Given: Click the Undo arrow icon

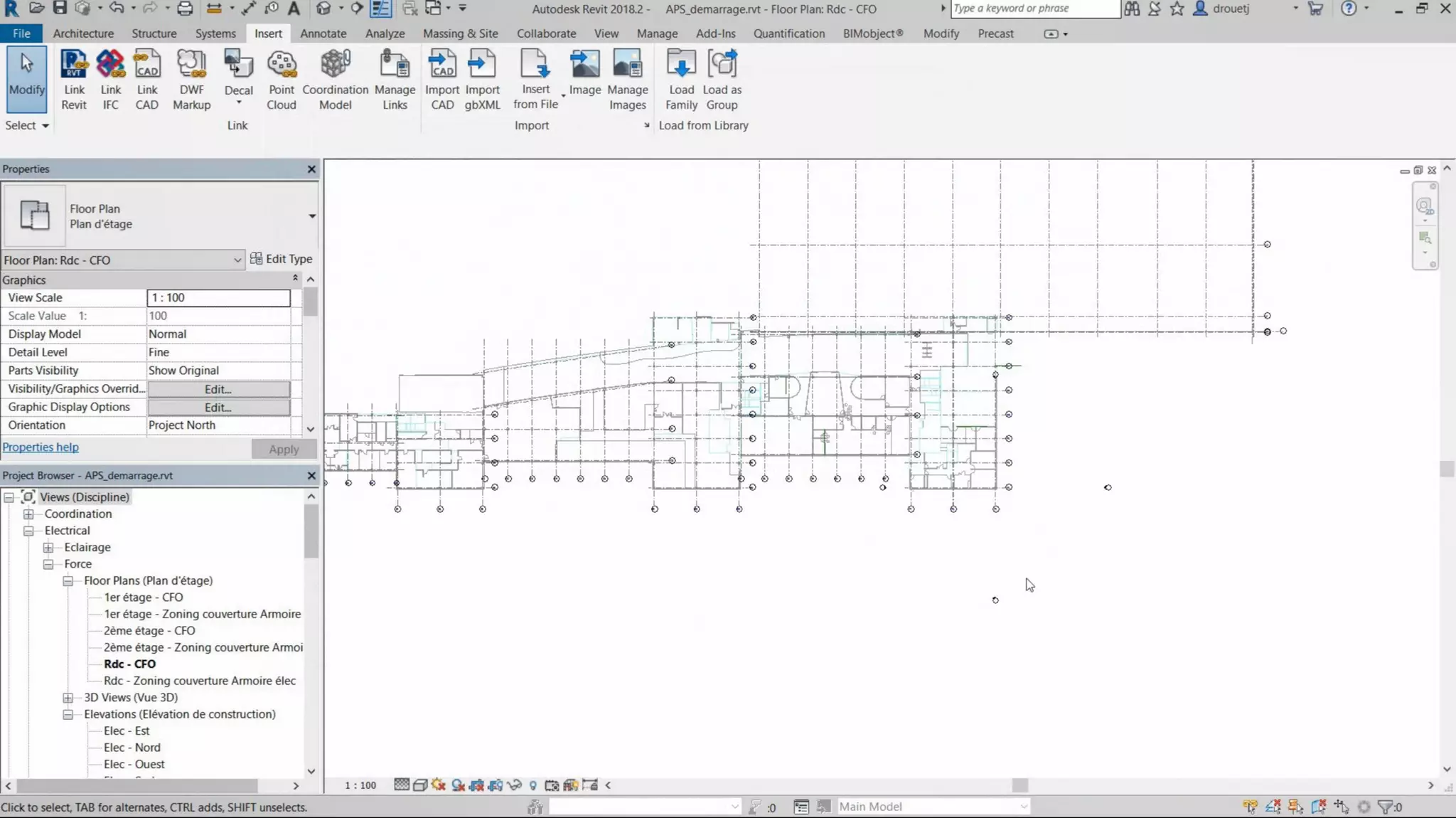Looking at the screenshot, I should coord(117,9).
